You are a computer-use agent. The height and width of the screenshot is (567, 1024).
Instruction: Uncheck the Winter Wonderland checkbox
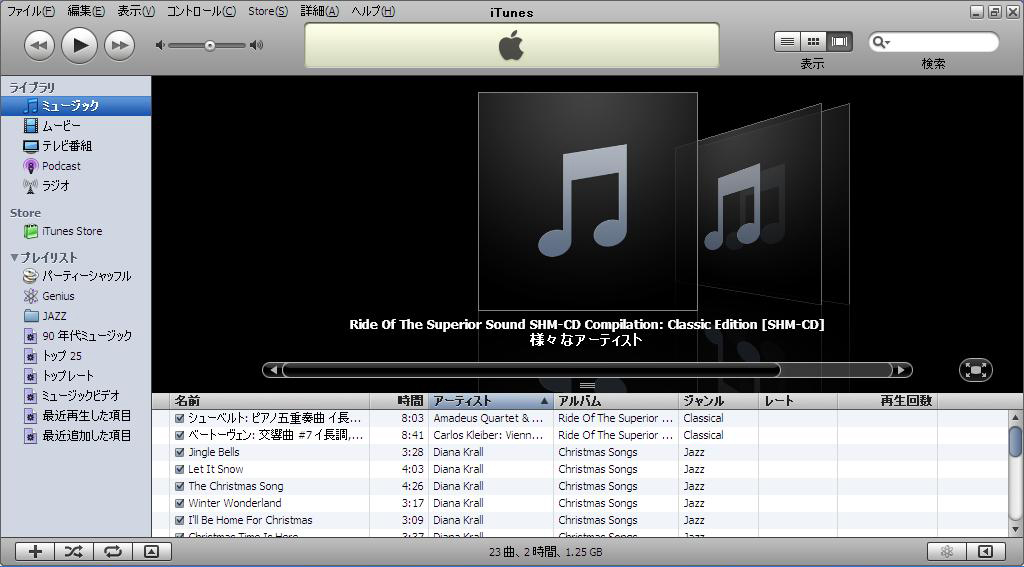coord(180,503)
